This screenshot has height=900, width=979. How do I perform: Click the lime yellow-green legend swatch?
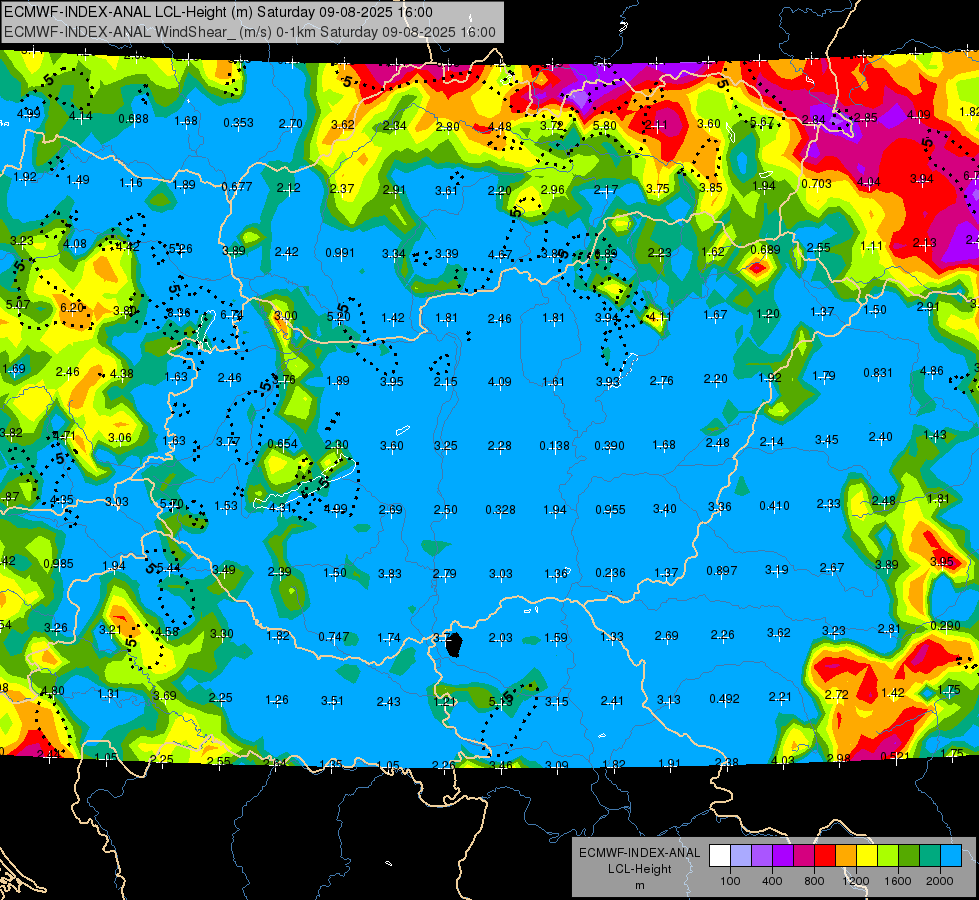pos(888,856)
